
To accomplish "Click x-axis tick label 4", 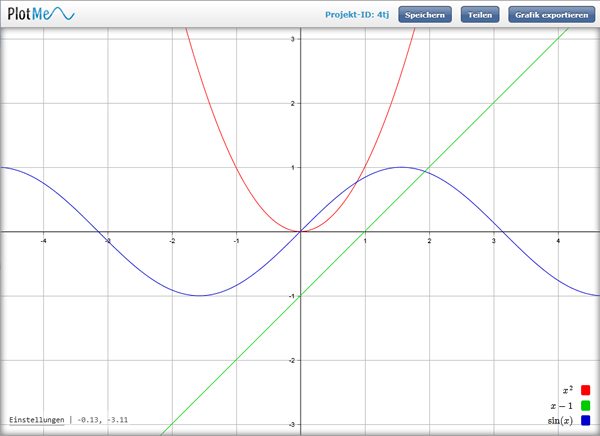I will coord(558,241).
